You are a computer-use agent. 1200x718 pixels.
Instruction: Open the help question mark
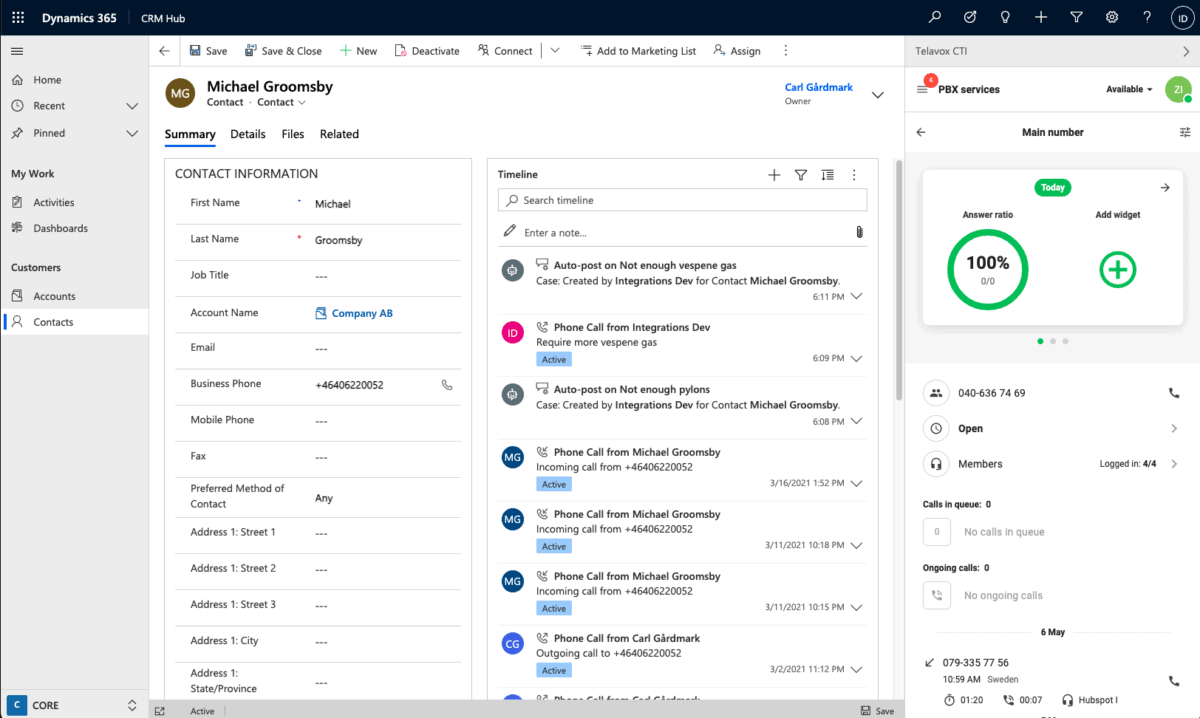click(x=1147, y=18)
